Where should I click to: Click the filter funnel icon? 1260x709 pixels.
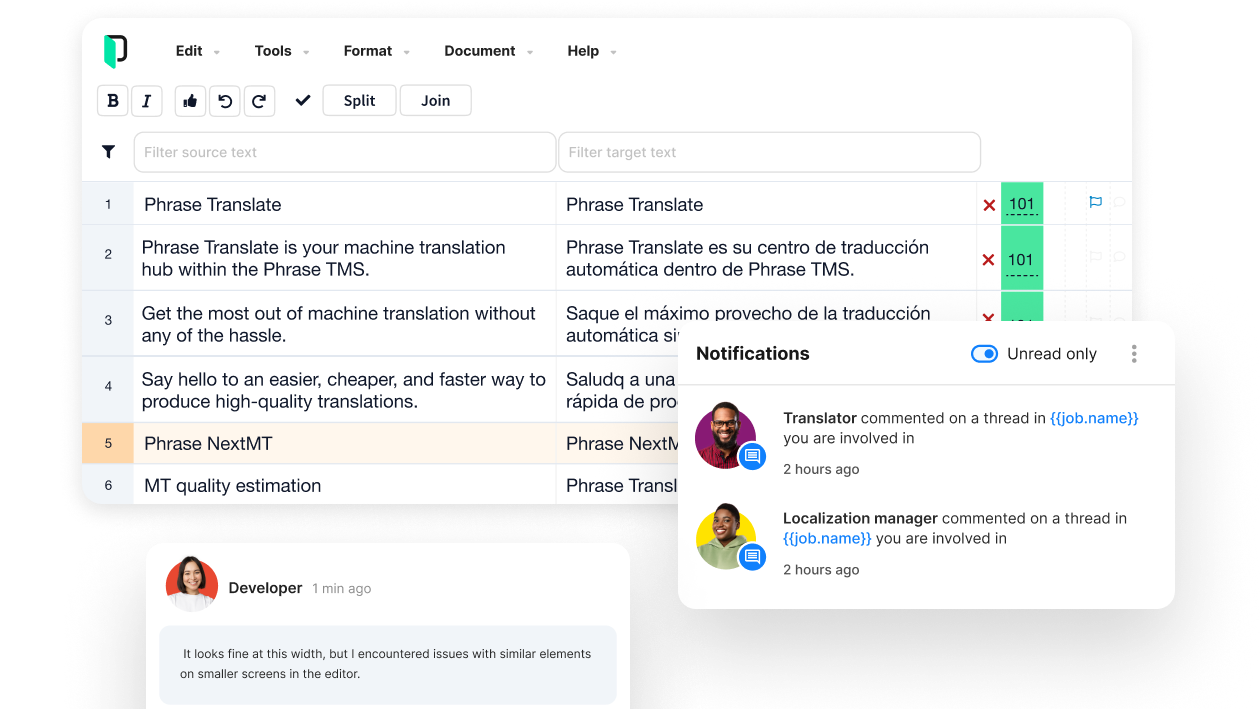tap(108, 152)
